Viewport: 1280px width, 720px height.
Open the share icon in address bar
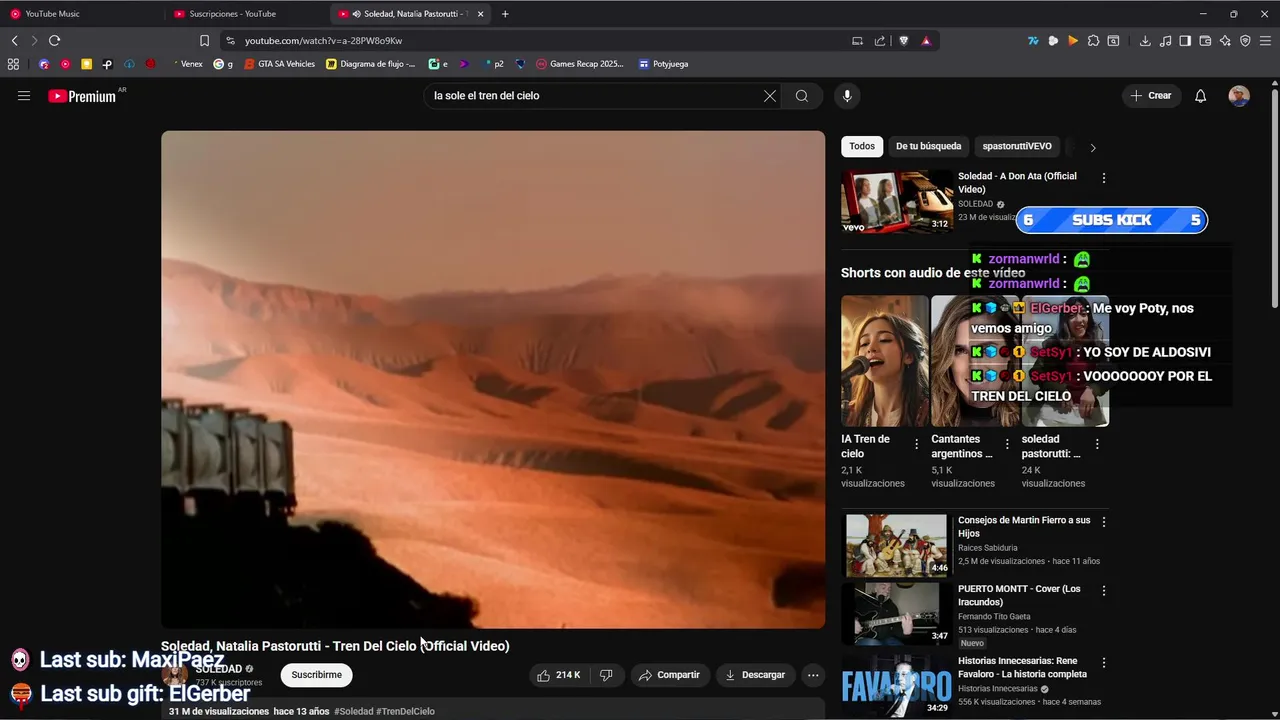click(x=880, y=41)
